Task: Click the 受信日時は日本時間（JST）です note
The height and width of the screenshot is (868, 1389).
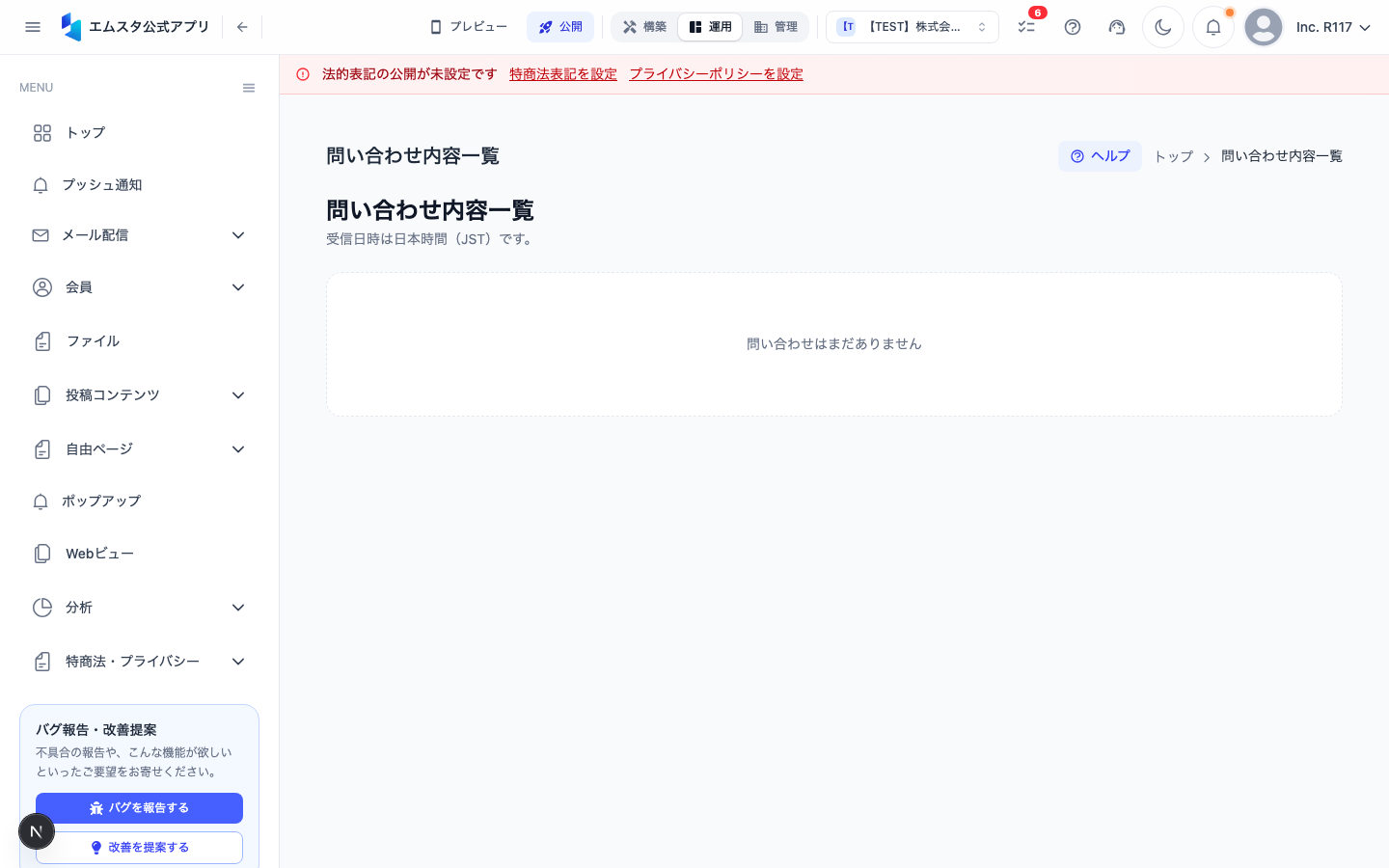Action: point(431,239)
